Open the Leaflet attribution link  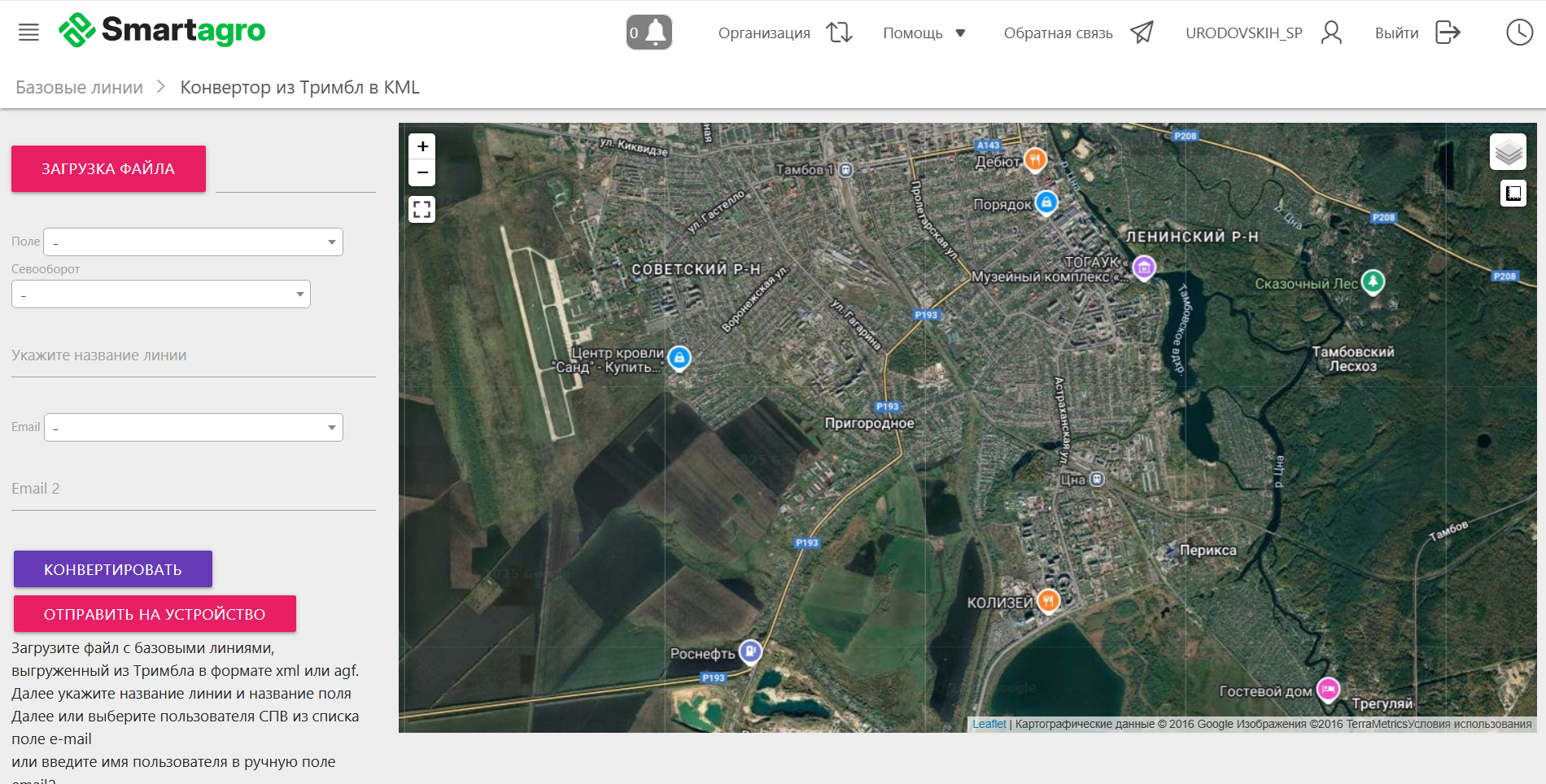[989, 724]
